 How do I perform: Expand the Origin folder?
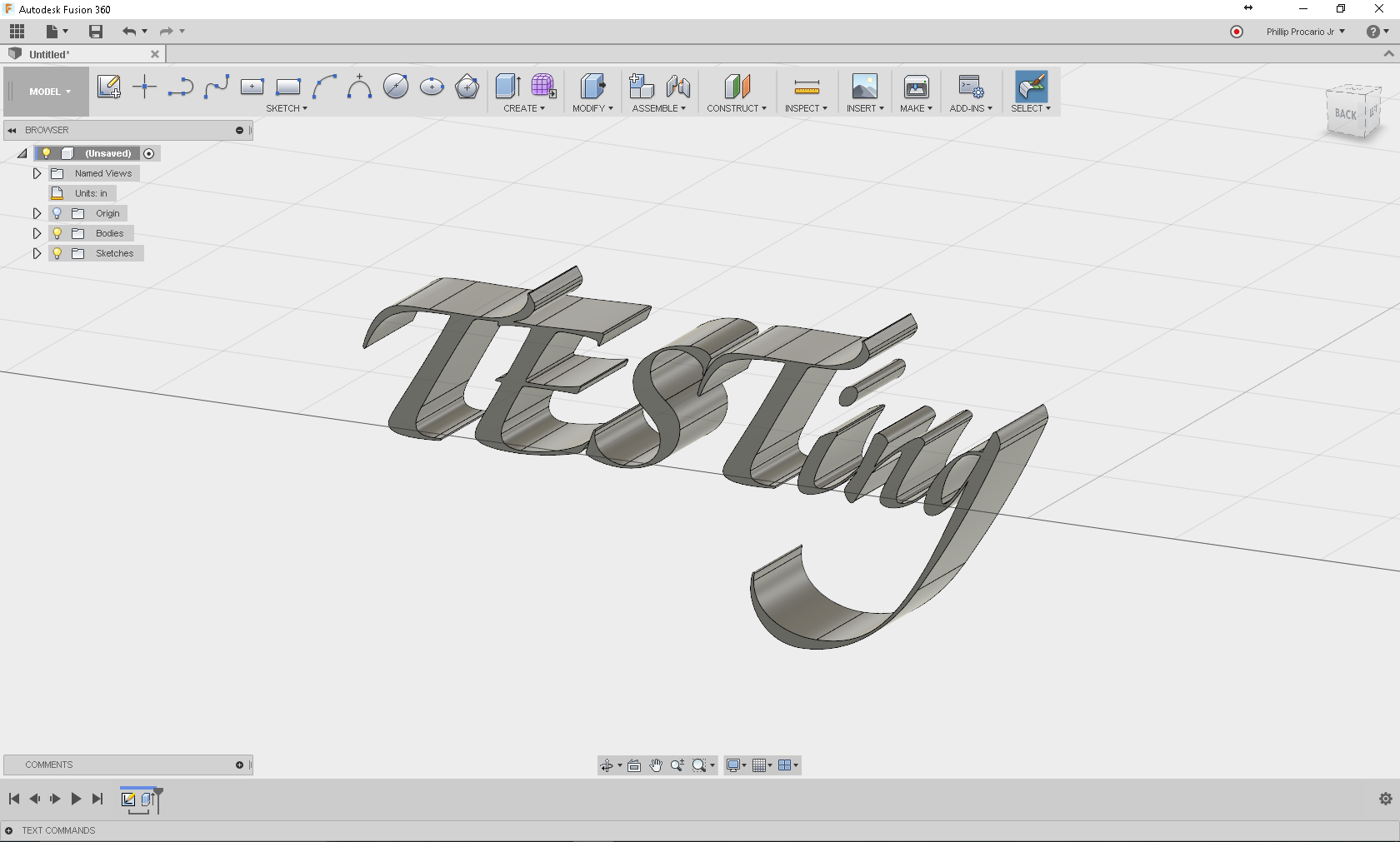tap(37, 213)
